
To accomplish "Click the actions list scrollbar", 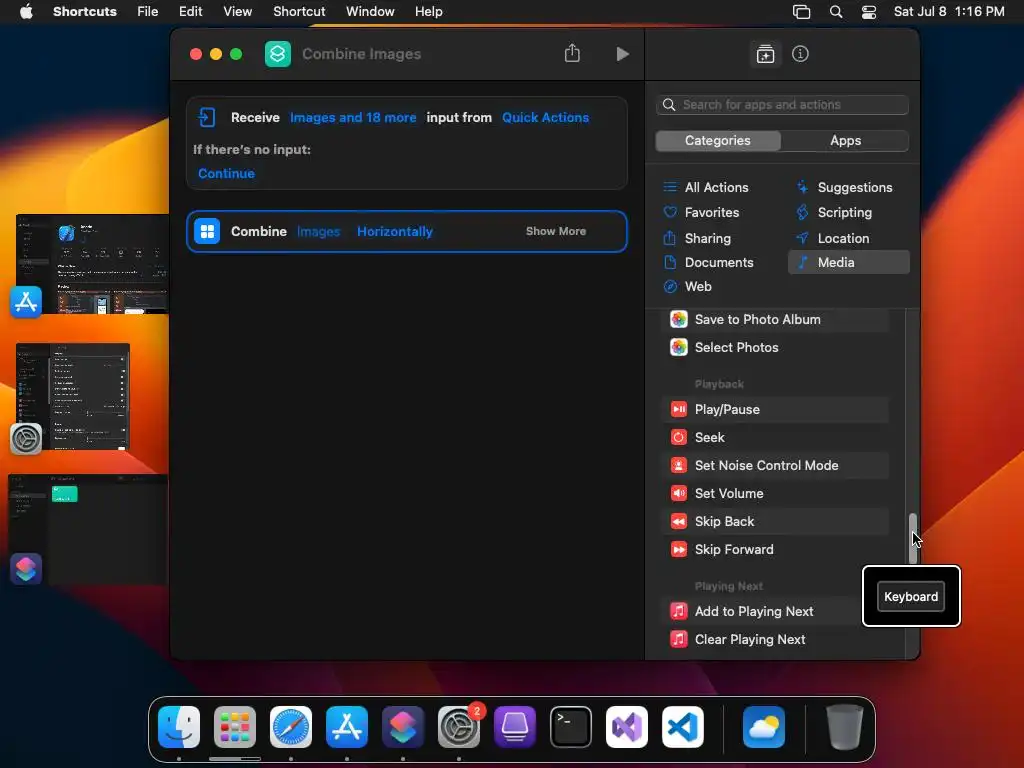I will [912, 538].
